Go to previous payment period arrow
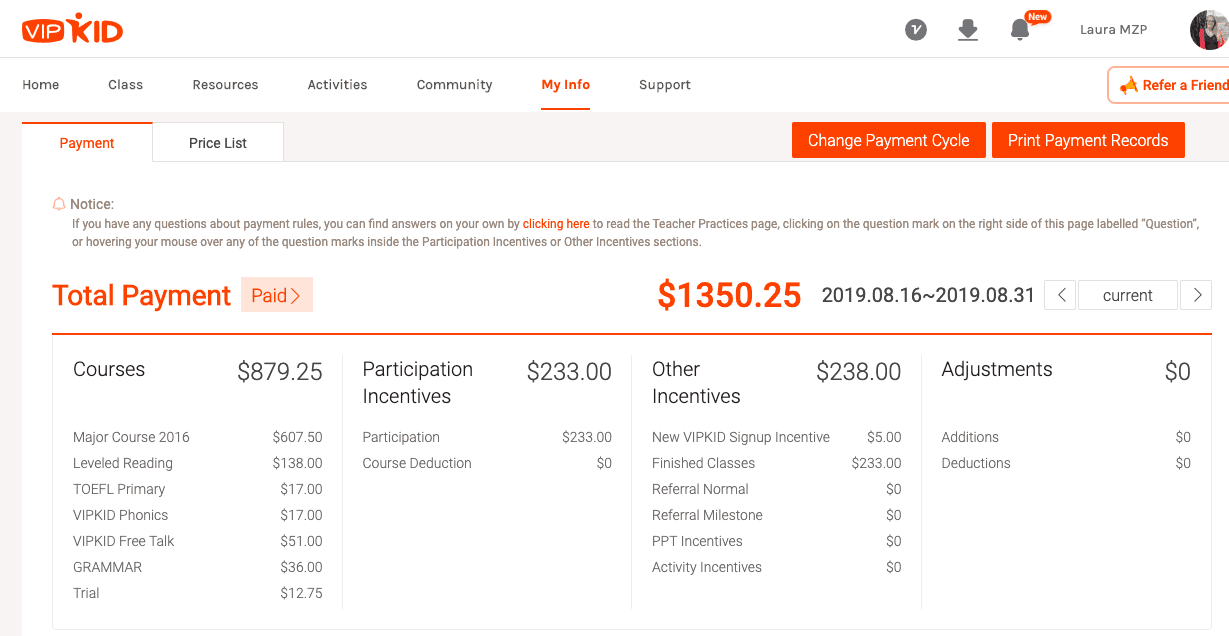Image resolution: width=1229 pixels, height=636 pixels. [1060, 295]
